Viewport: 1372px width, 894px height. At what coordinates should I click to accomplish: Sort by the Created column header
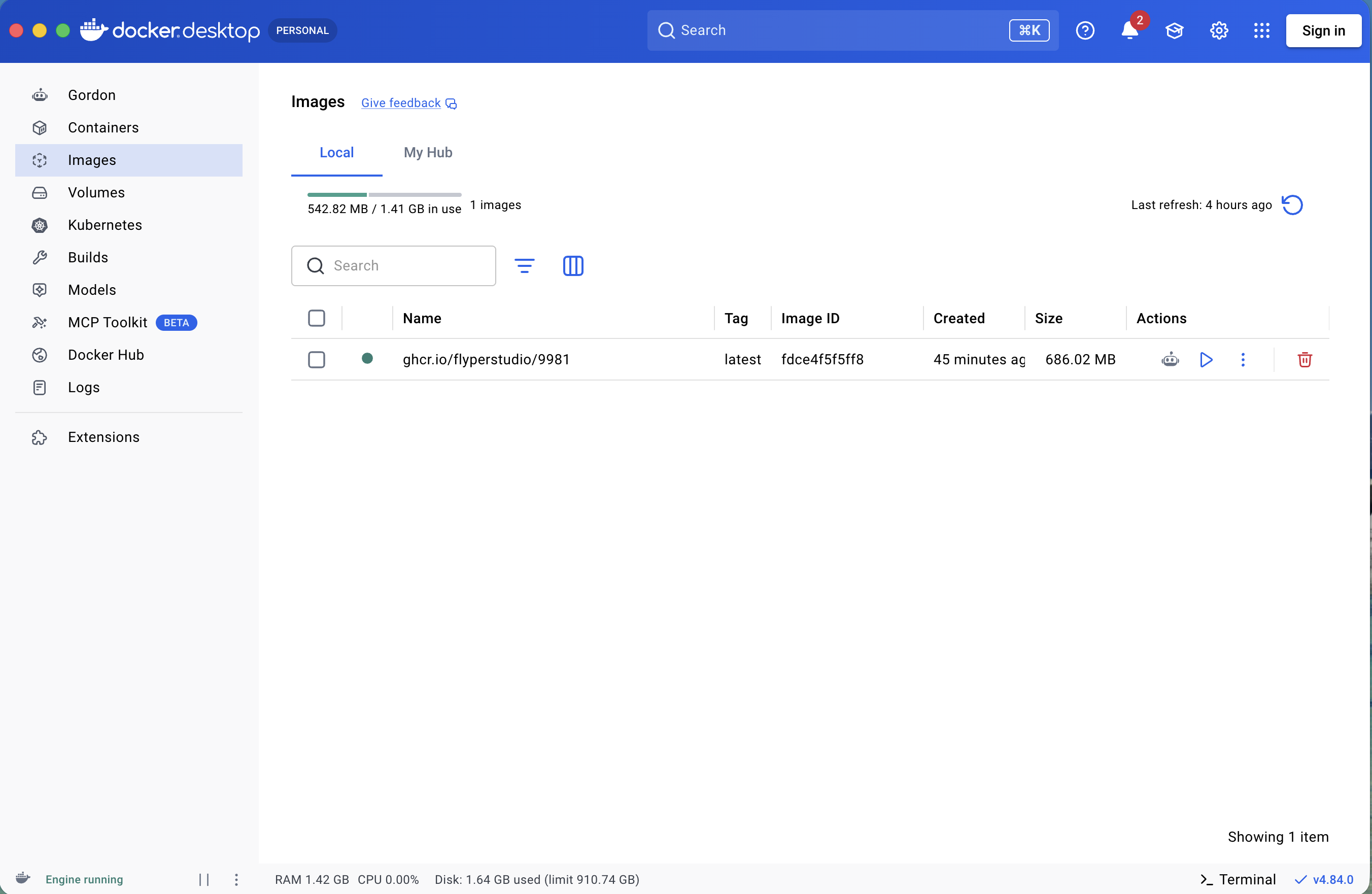coord(958,318)
